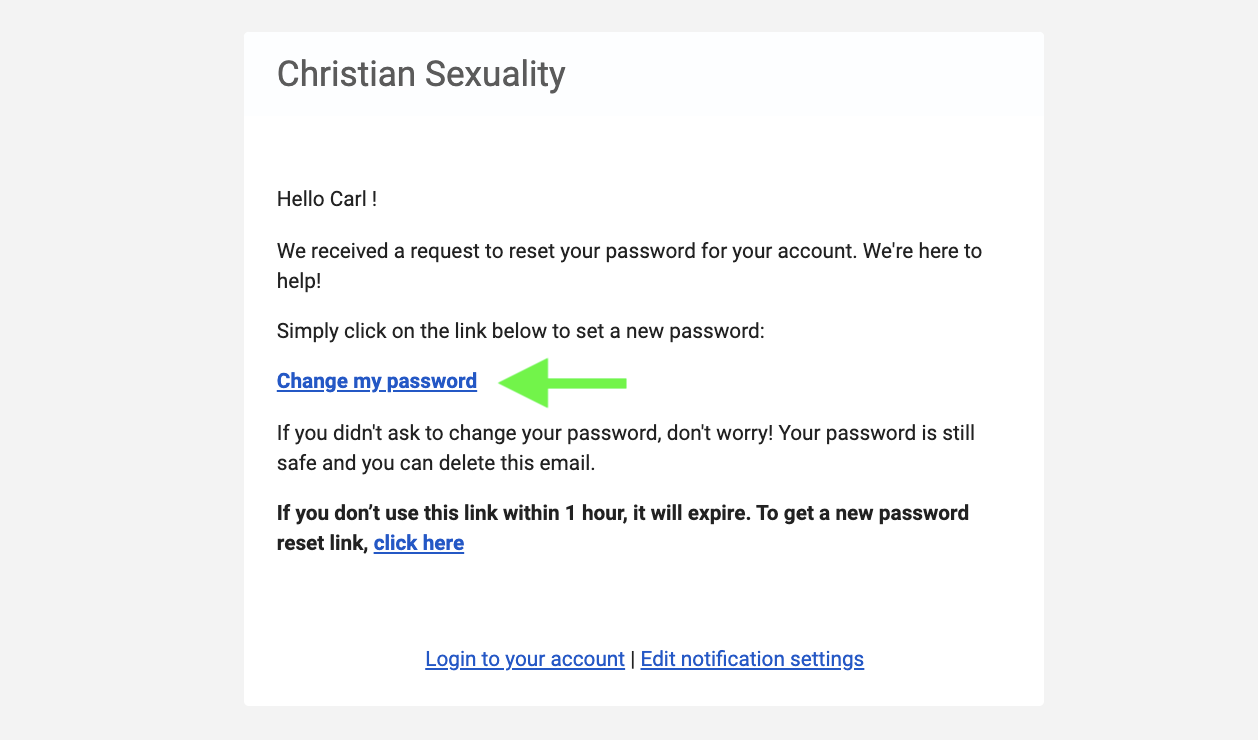Open the Change my password link
Viewport: 1258px width, 740px height.
(x=377, y=381)
